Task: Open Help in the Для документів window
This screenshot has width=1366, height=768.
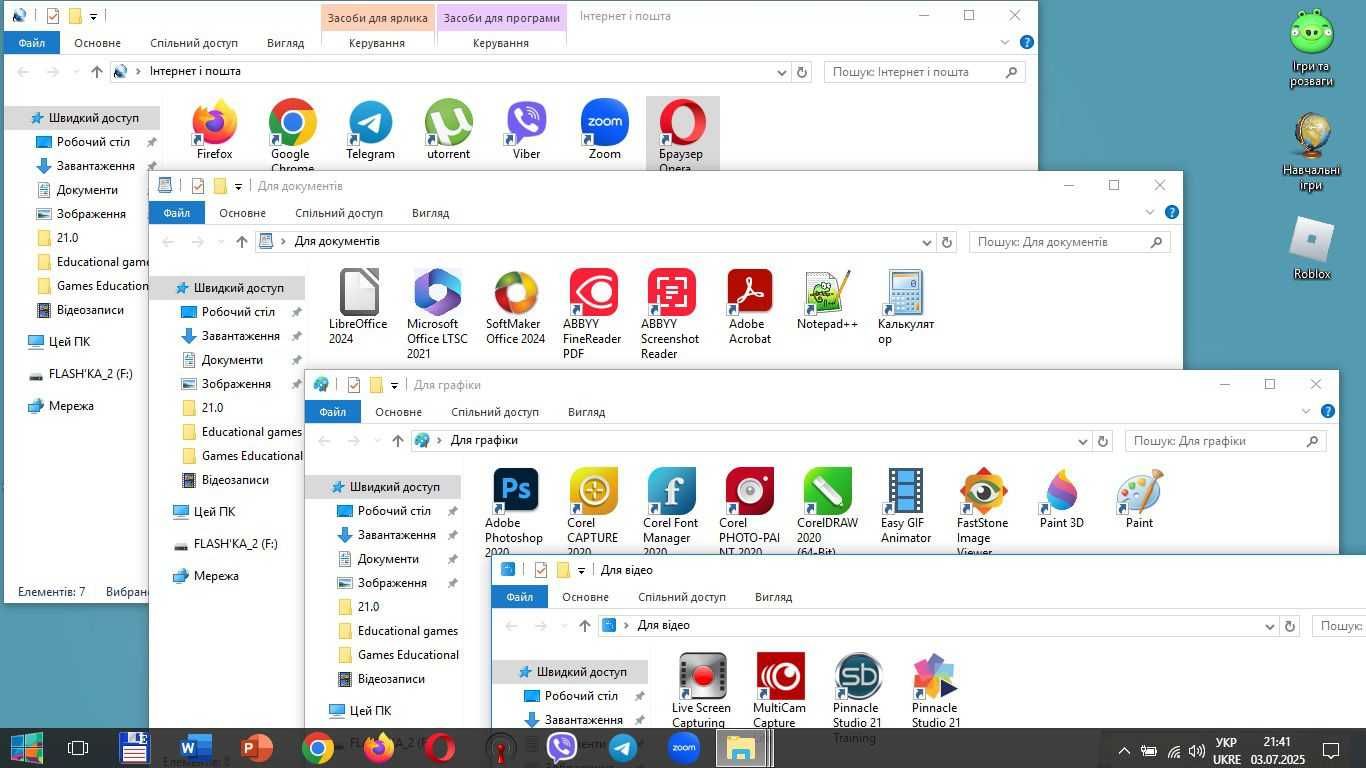Action: point(1172,212)
